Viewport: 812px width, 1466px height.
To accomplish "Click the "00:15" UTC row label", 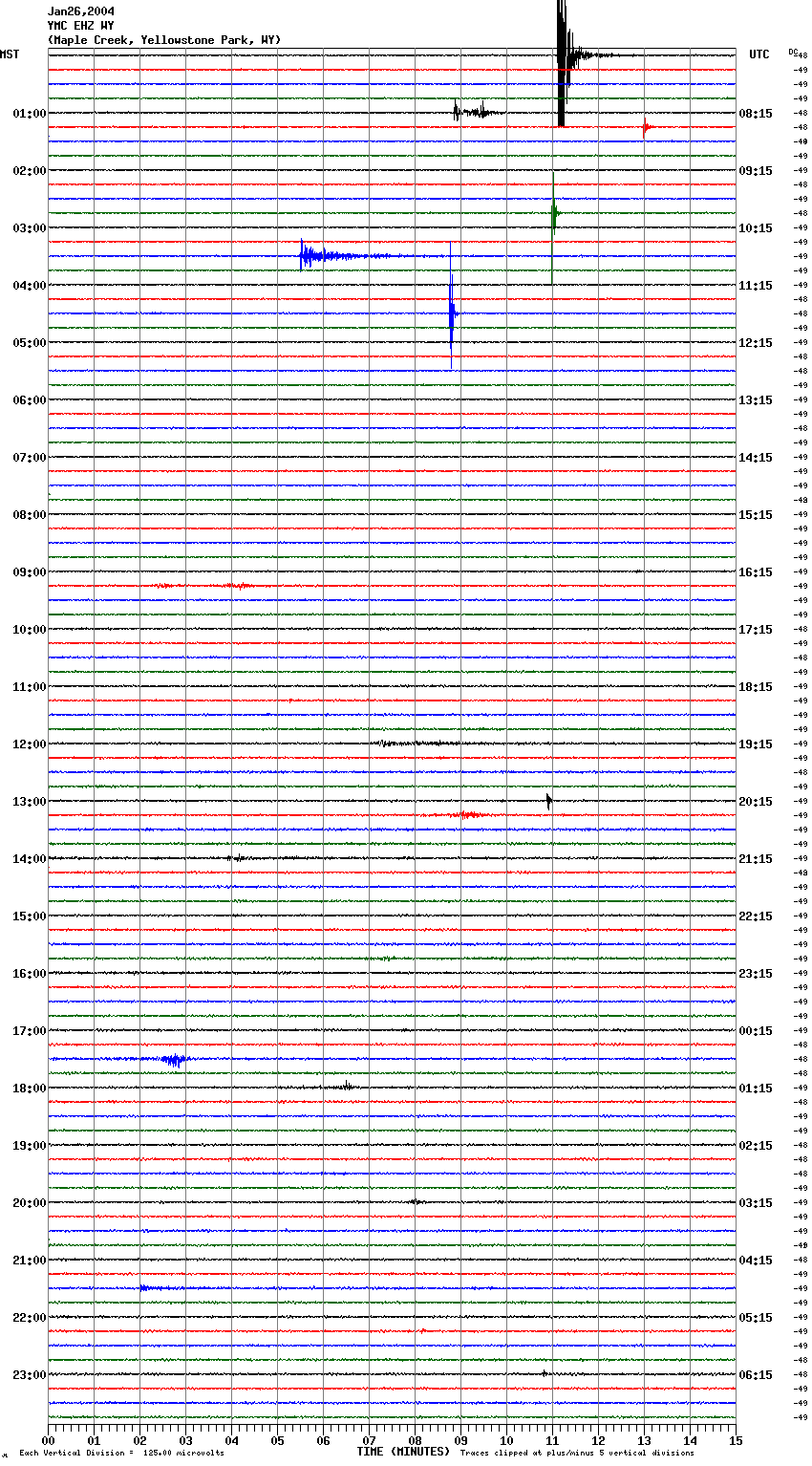I will [x=756, y=1031].
